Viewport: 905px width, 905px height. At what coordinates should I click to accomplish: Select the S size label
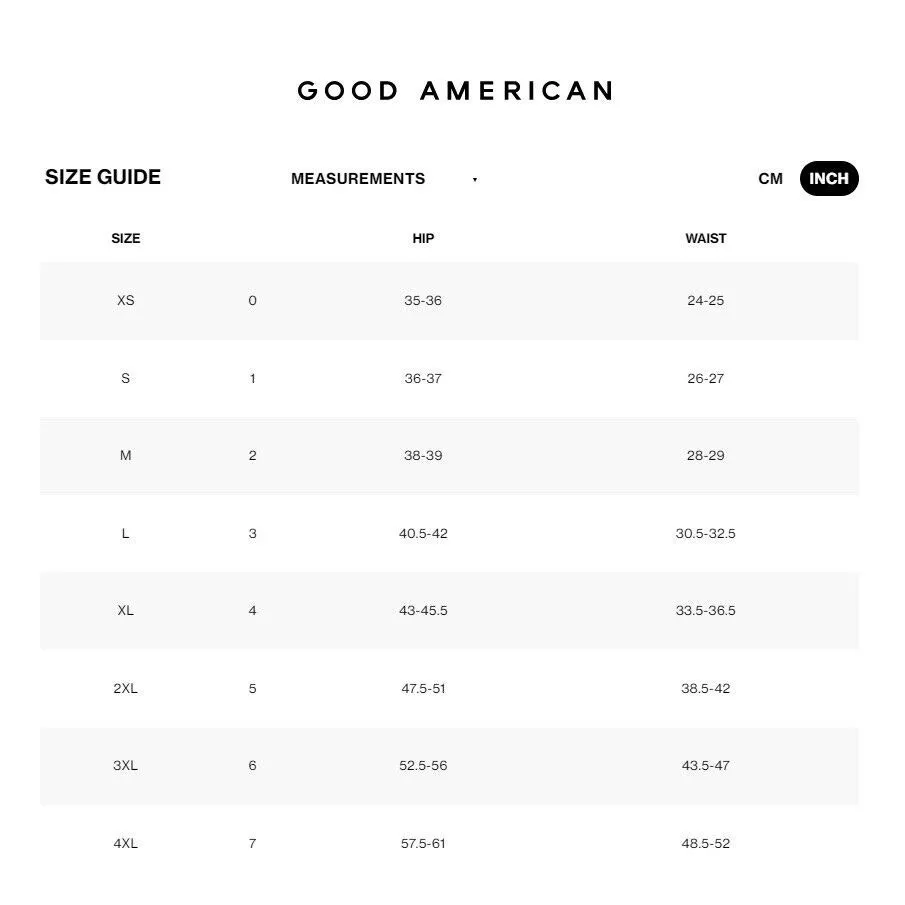tap(126, 379)
